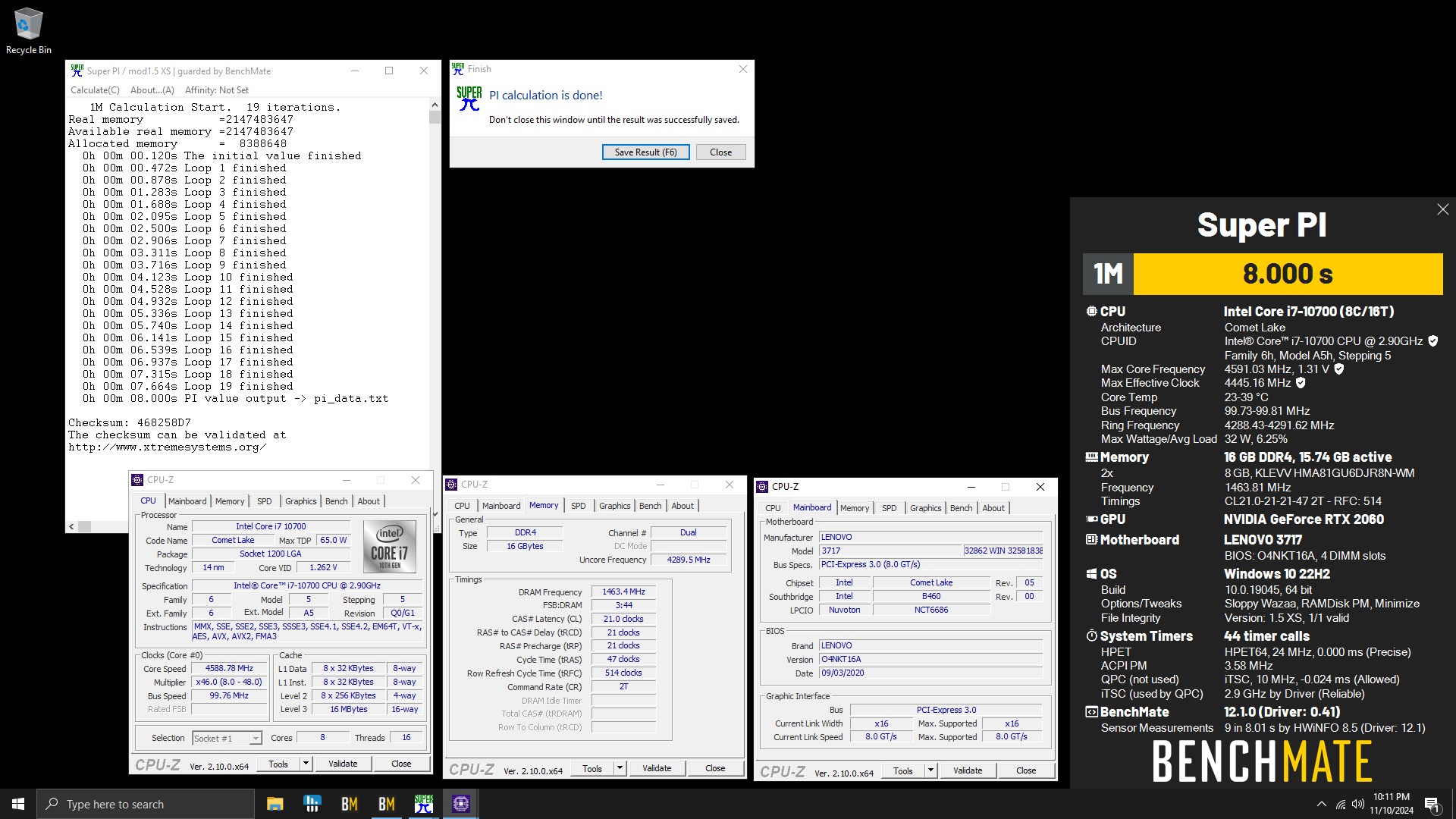Switch to Mainboard tab in CPU-Z CPU window

[187, 501]
